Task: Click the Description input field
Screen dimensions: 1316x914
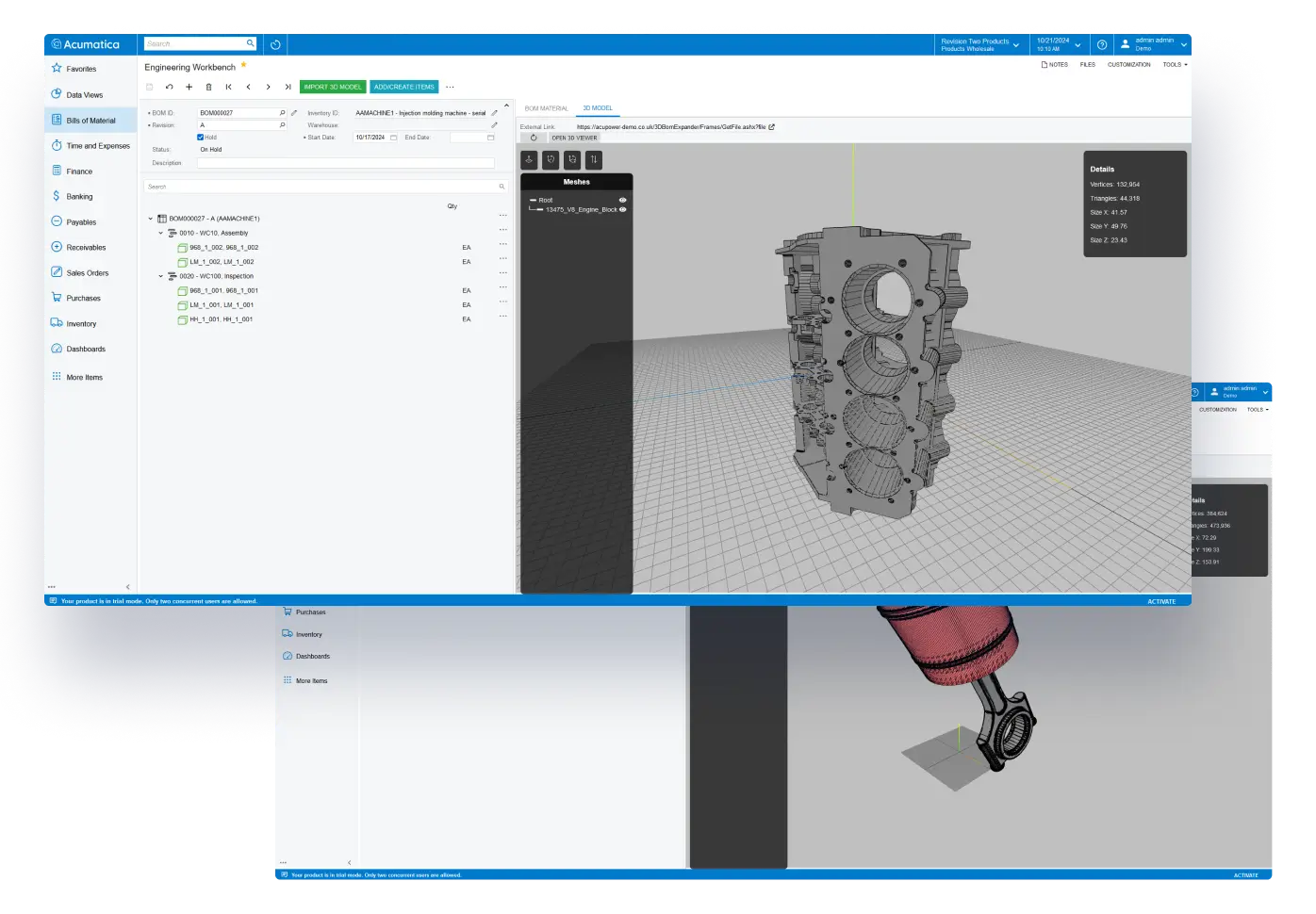Action: pos(345,163)
